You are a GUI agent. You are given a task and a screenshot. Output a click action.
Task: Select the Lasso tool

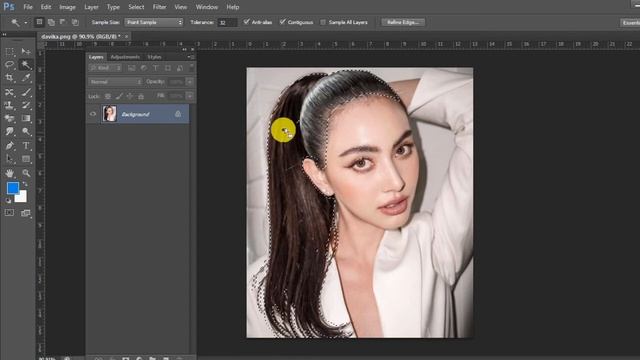(x=9, y=64)
